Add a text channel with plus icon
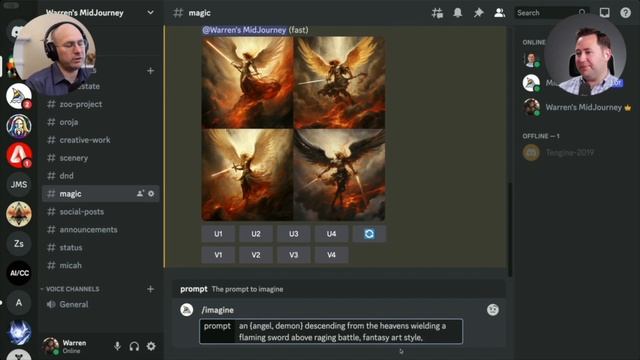 [x=151, y=71]
